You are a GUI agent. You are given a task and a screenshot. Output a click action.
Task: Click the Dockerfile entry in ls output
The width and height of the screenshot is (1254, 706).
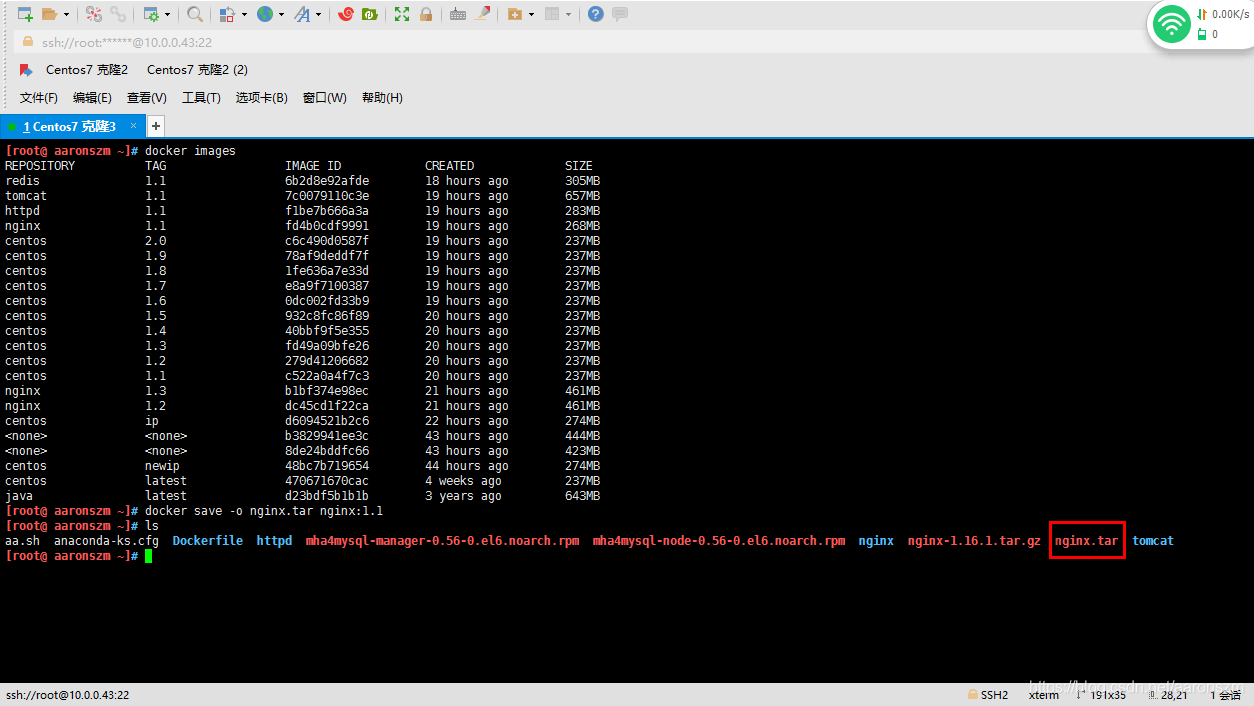(208, 541)
